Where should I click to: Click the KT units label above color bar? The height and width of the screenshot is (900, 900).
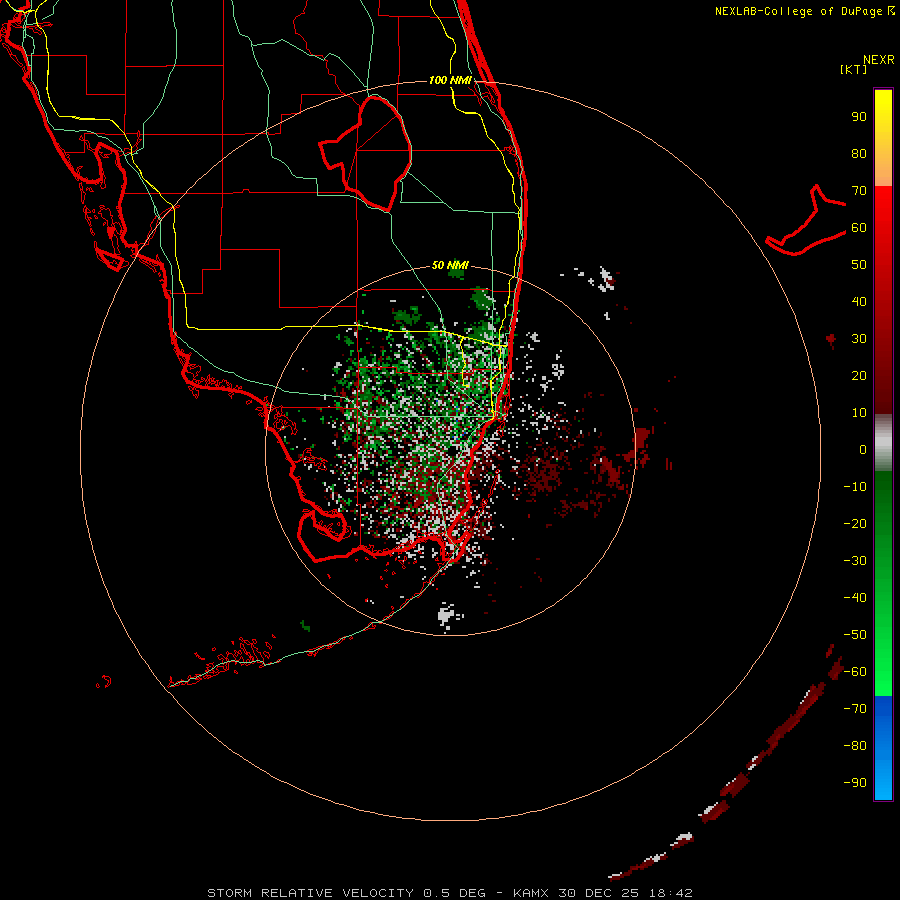coord(854,69)
